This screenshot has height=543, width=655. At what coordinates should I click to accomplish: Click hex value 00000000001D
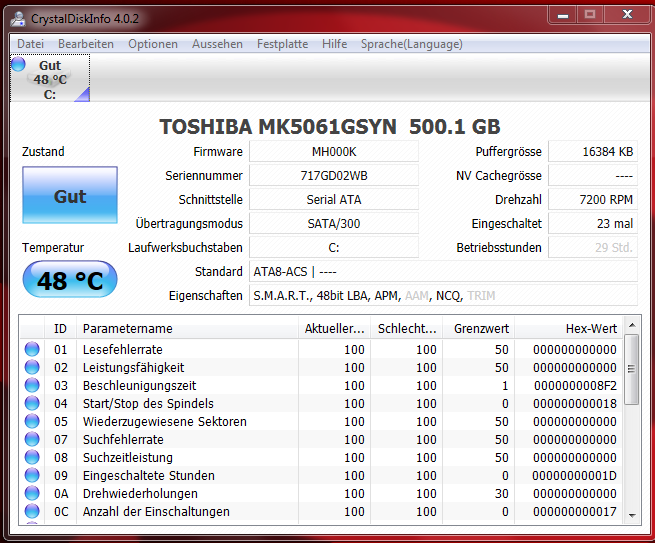[574, 475]
